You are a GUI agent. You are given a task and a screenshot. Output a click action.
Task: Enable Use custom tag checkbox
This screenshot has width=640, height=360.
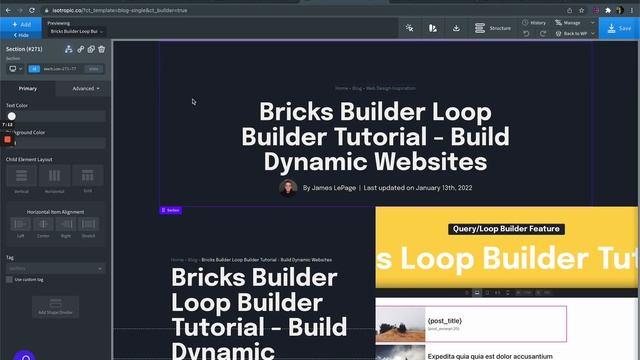click(x=9, y=280)
